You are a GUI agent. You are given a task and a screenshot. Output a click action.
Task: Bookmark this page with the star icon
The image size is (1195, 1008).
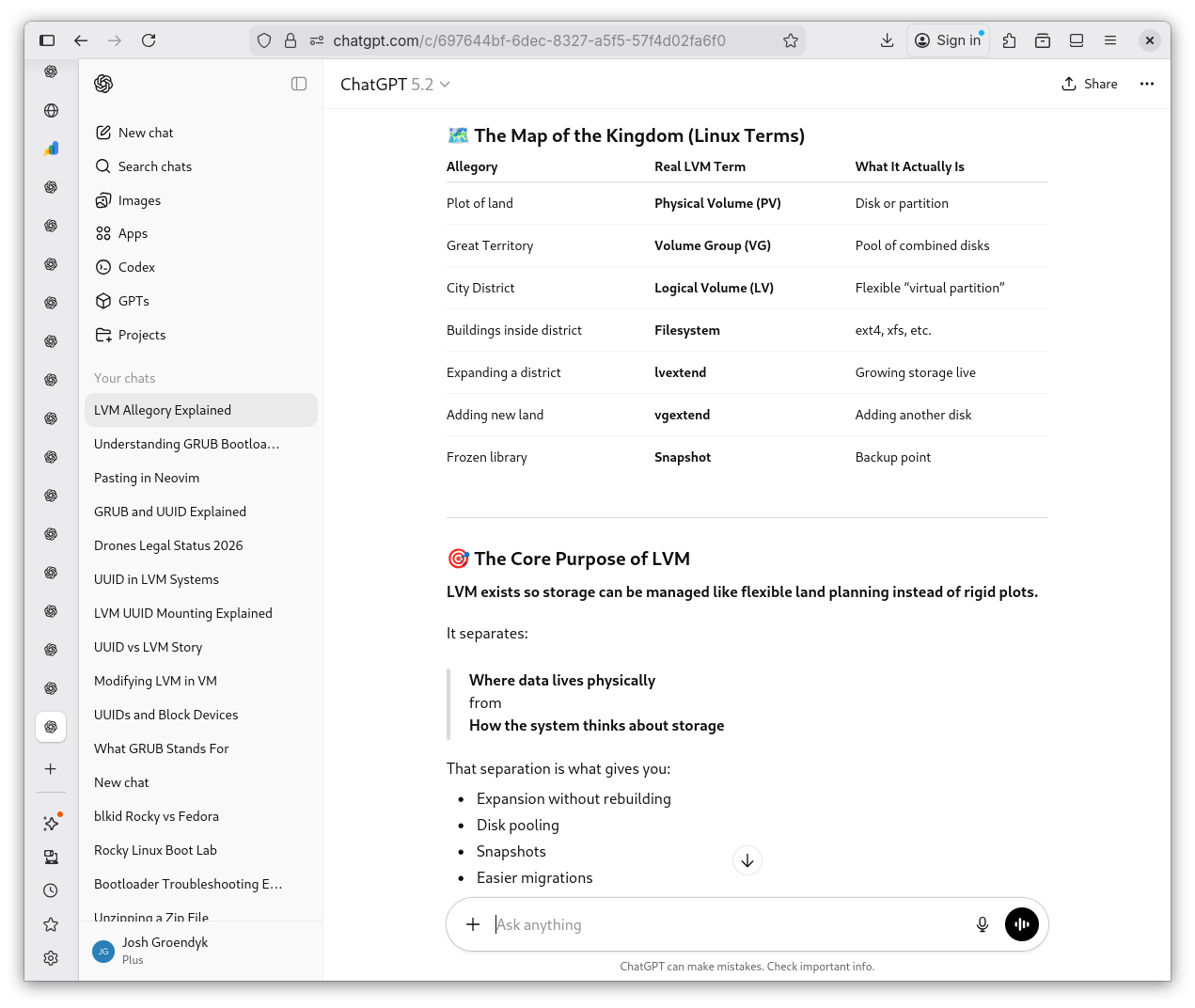(x=790, y=40)
